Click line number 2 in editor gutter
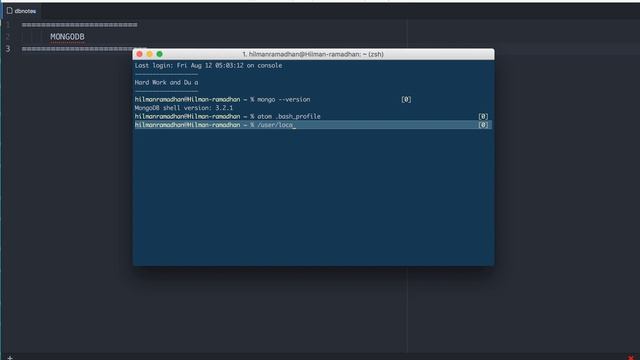 tap(8, 37)
